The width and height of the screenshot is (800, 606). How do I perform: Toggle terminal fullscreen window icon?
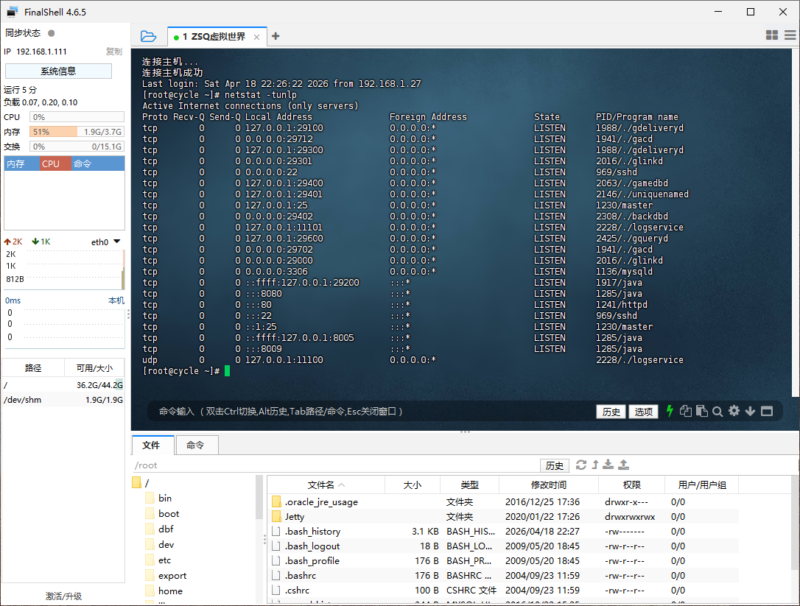pyautogui.click(x=766, y=411)
